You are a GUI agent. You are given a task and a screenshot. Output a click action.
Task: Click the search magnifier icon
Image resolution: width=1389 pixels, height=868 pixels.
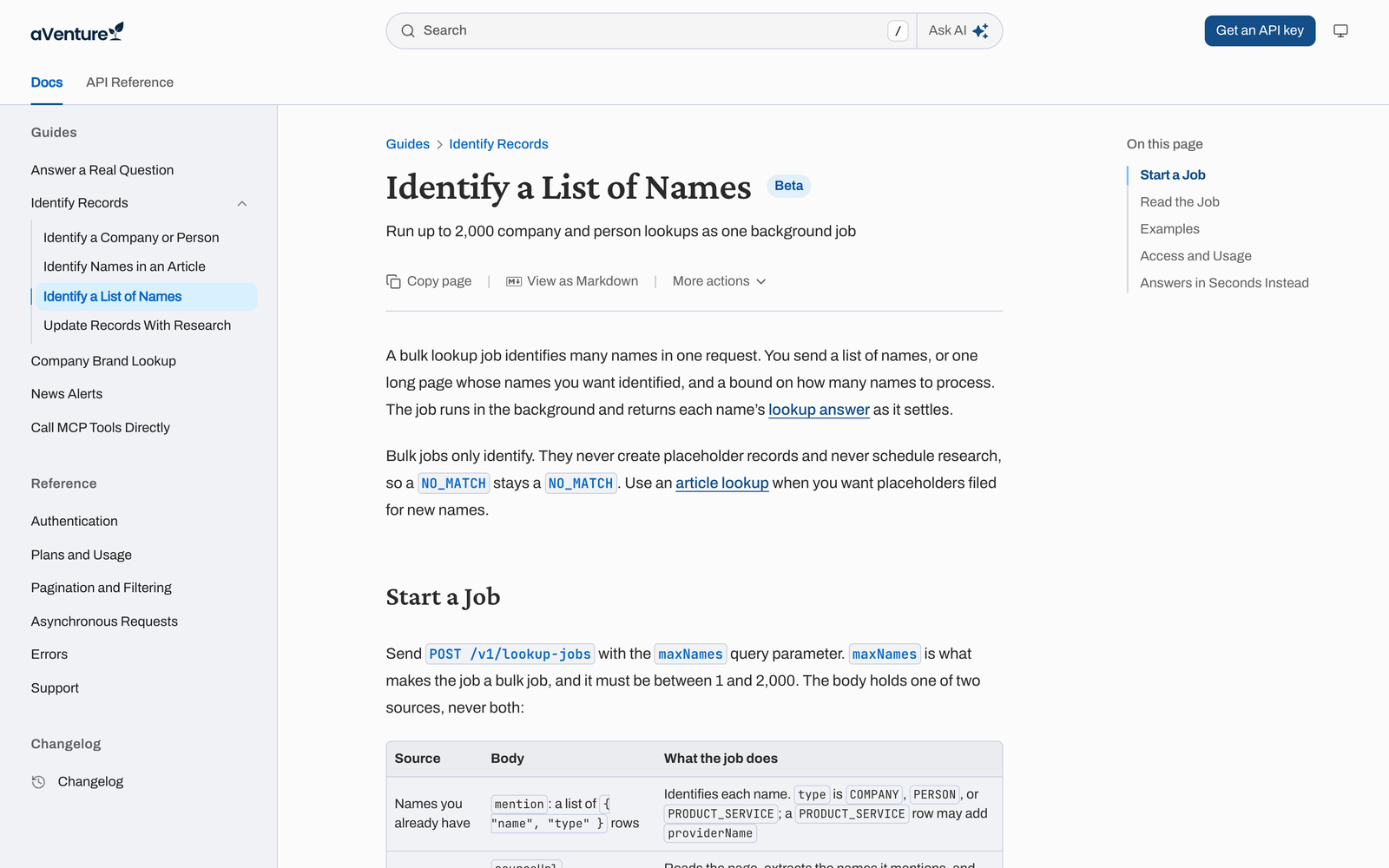(408, 31)
